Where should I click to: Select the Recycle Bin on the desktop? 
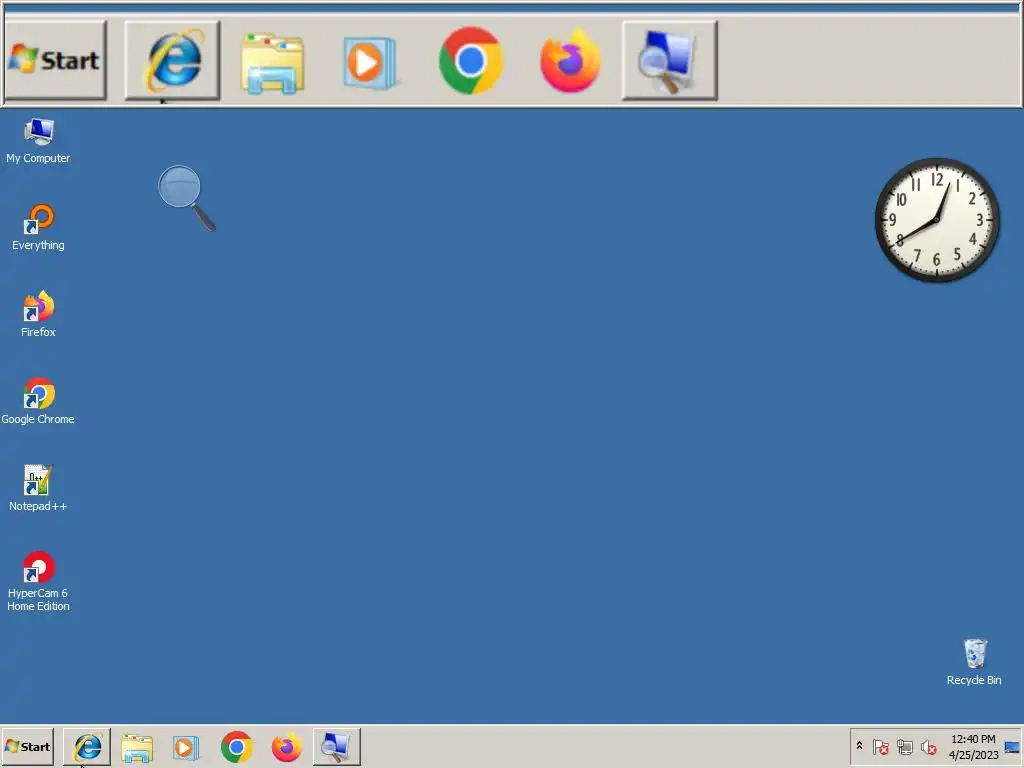tap(974, 662)
